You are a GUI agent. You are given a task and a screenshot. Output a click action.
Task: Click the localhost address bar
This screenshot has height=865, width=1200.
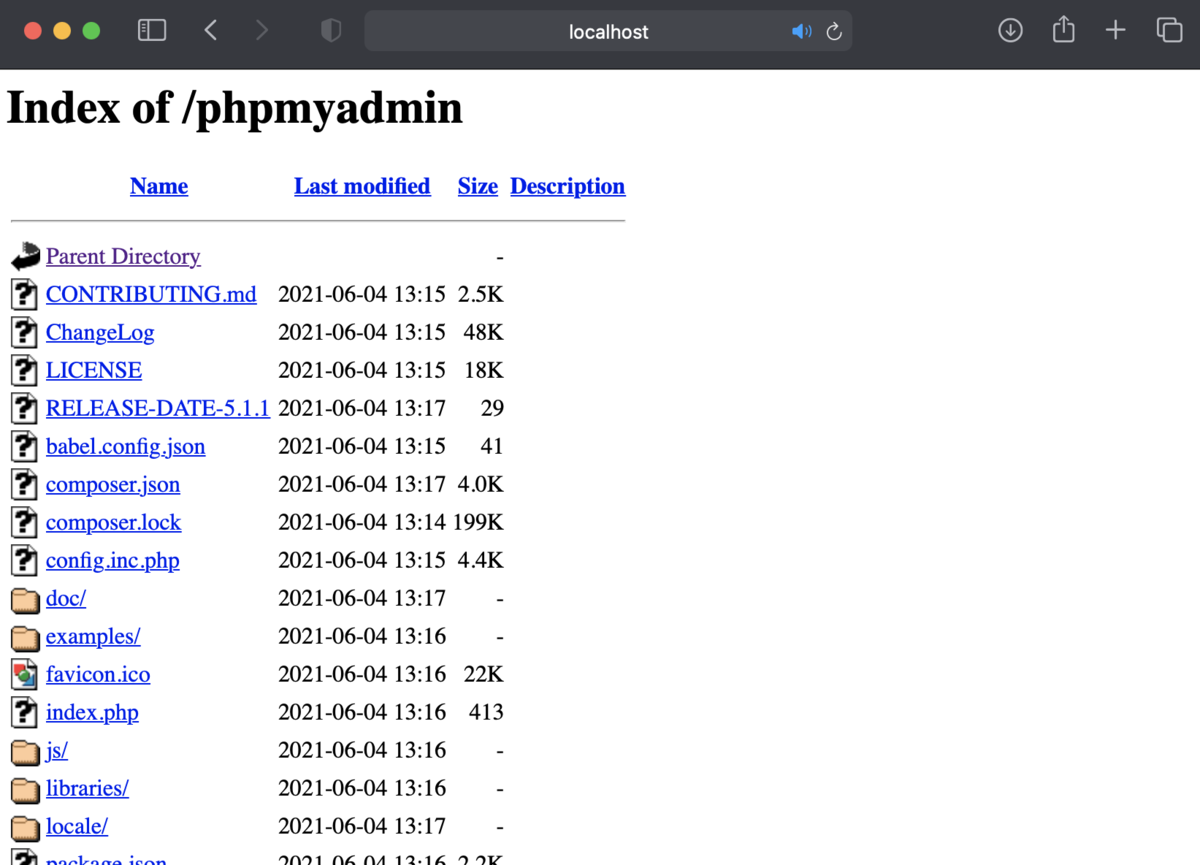coord(608,32)
